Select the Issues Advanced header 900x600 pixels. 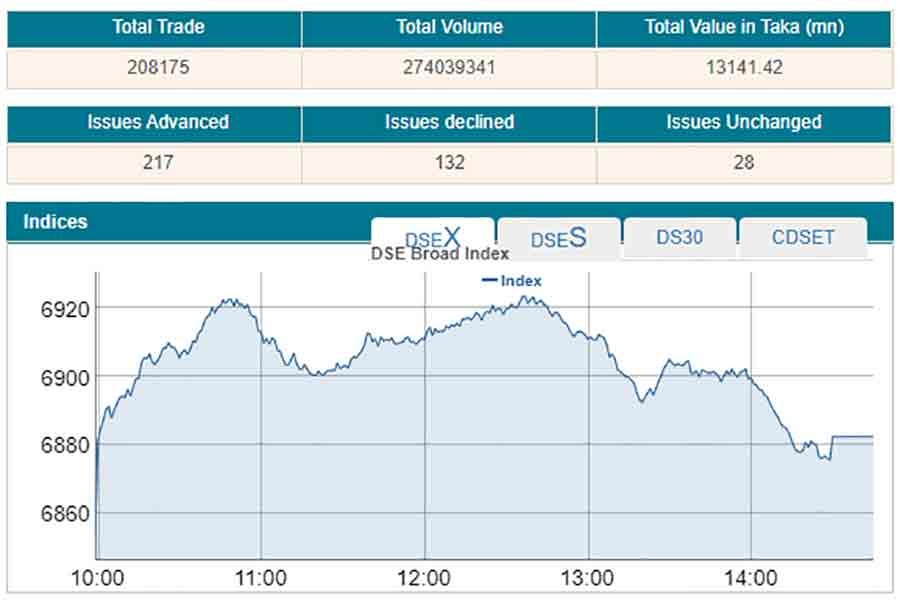click(x=154, y=123)
